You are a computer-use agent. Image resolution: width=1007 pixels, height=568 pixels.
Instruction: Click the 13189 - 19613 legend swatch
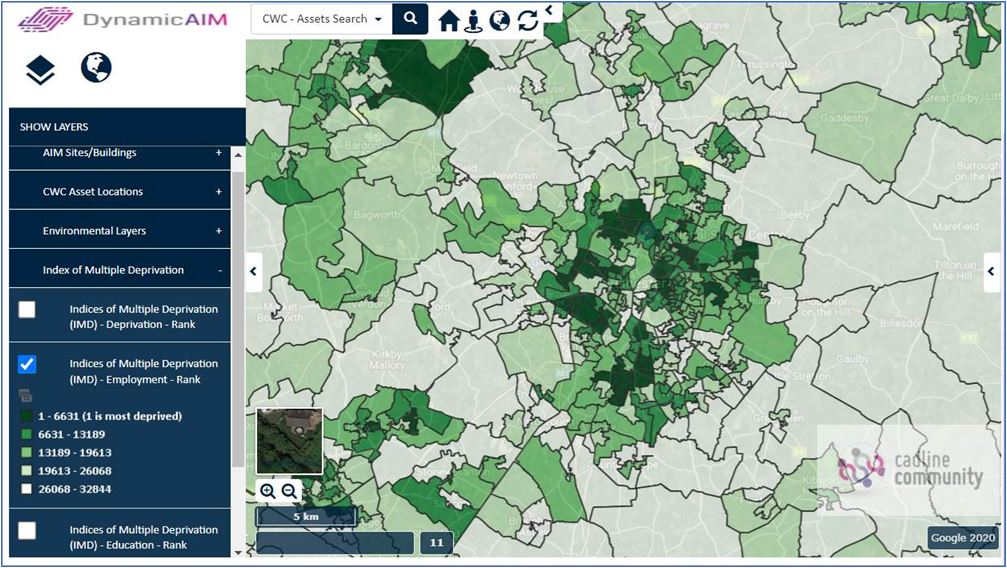click(26, 452)
